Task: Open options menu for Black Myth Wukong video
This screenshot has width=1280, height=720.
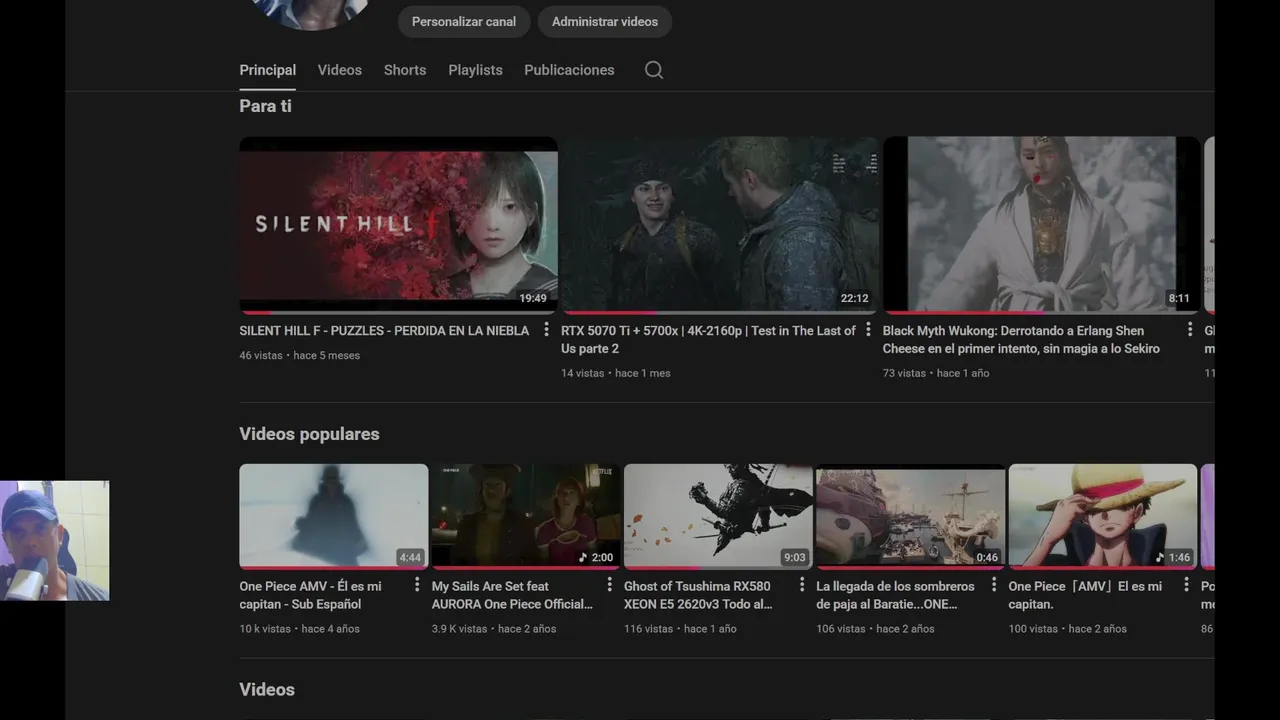Action: coord(1190,330)
